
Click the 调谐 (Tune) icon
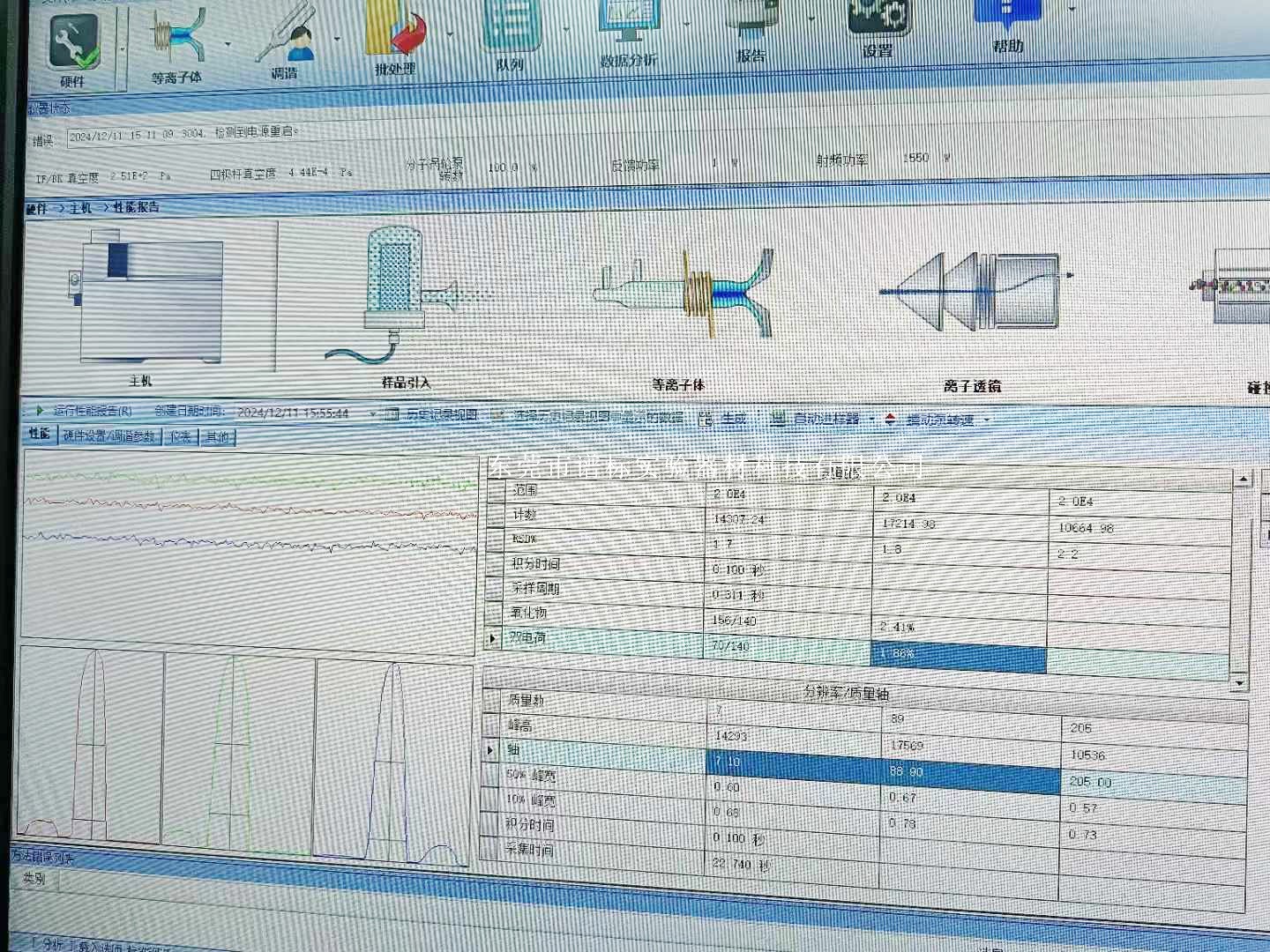coord(287,40)
